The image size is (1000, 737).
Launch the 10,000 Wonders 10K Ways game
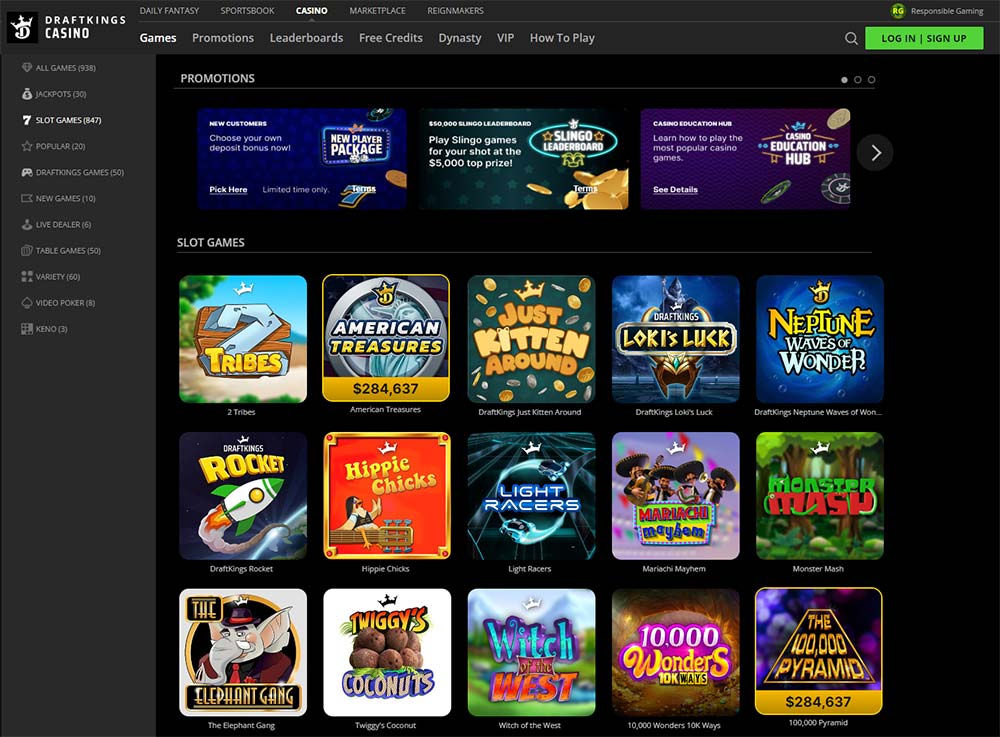pyautogui.click(x=675, y=652)
